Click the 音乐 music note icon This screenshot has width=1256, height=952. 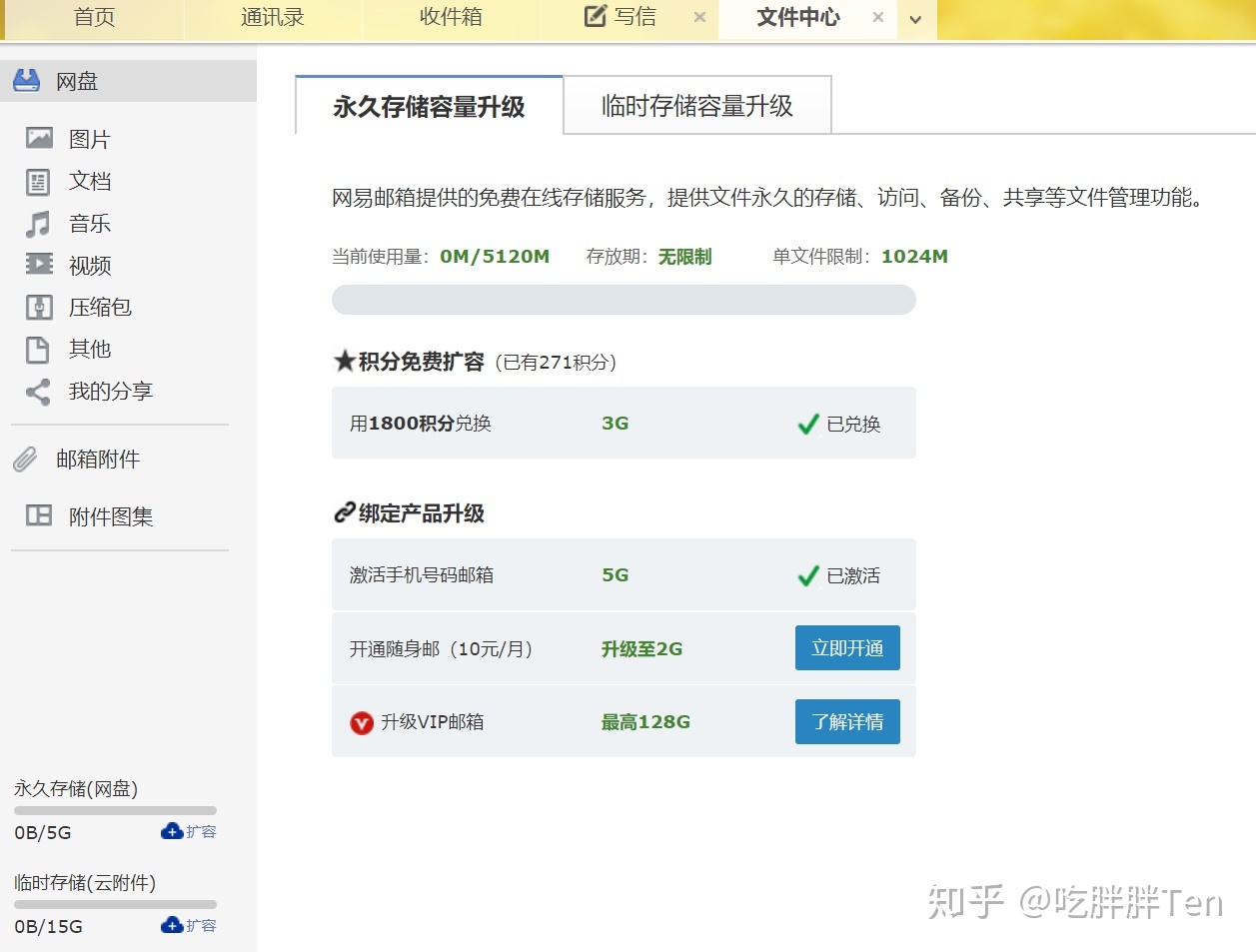38,223
